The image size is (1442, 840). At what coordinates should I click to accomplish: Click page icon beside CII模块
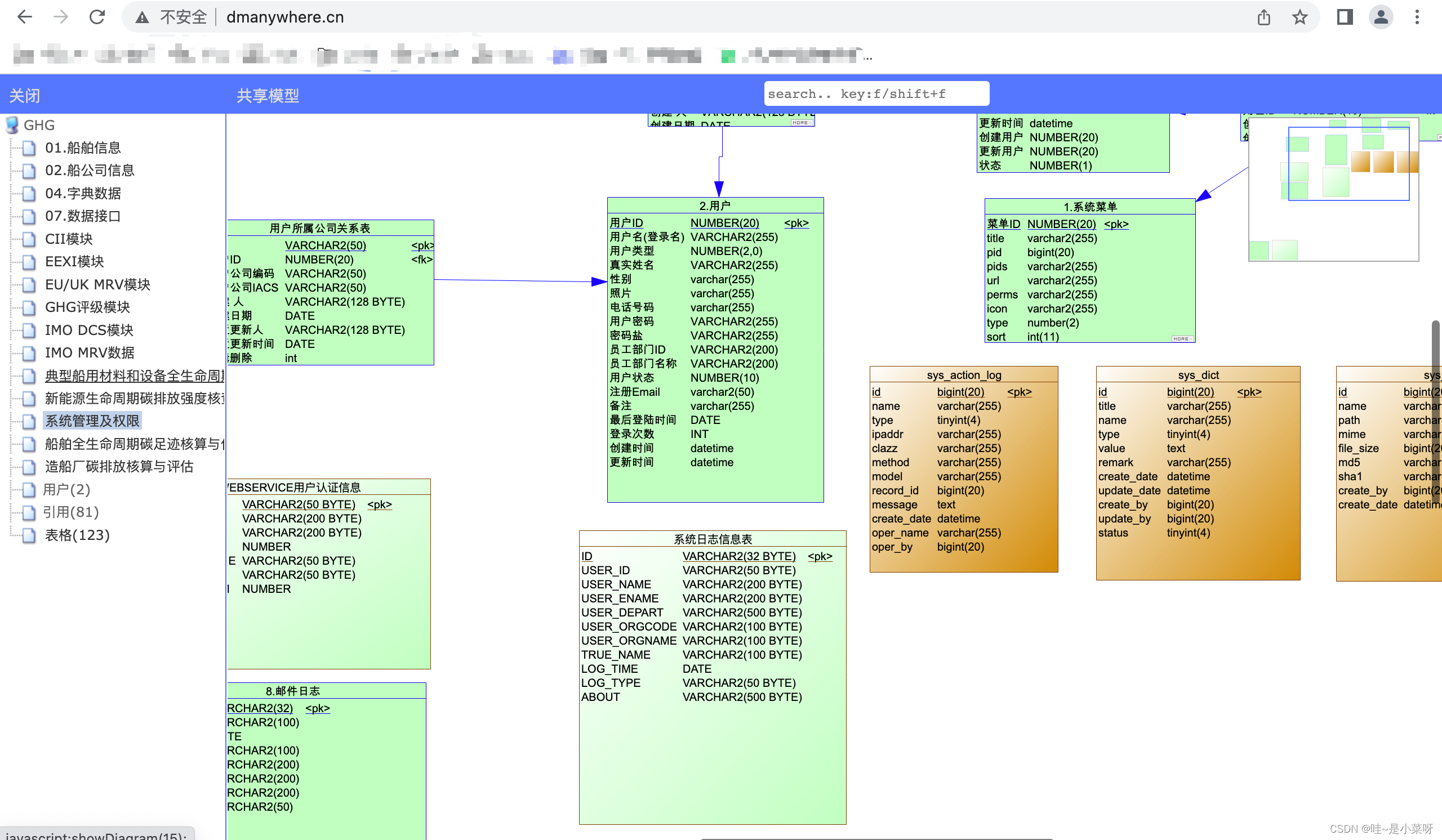[x=29, y=240]
